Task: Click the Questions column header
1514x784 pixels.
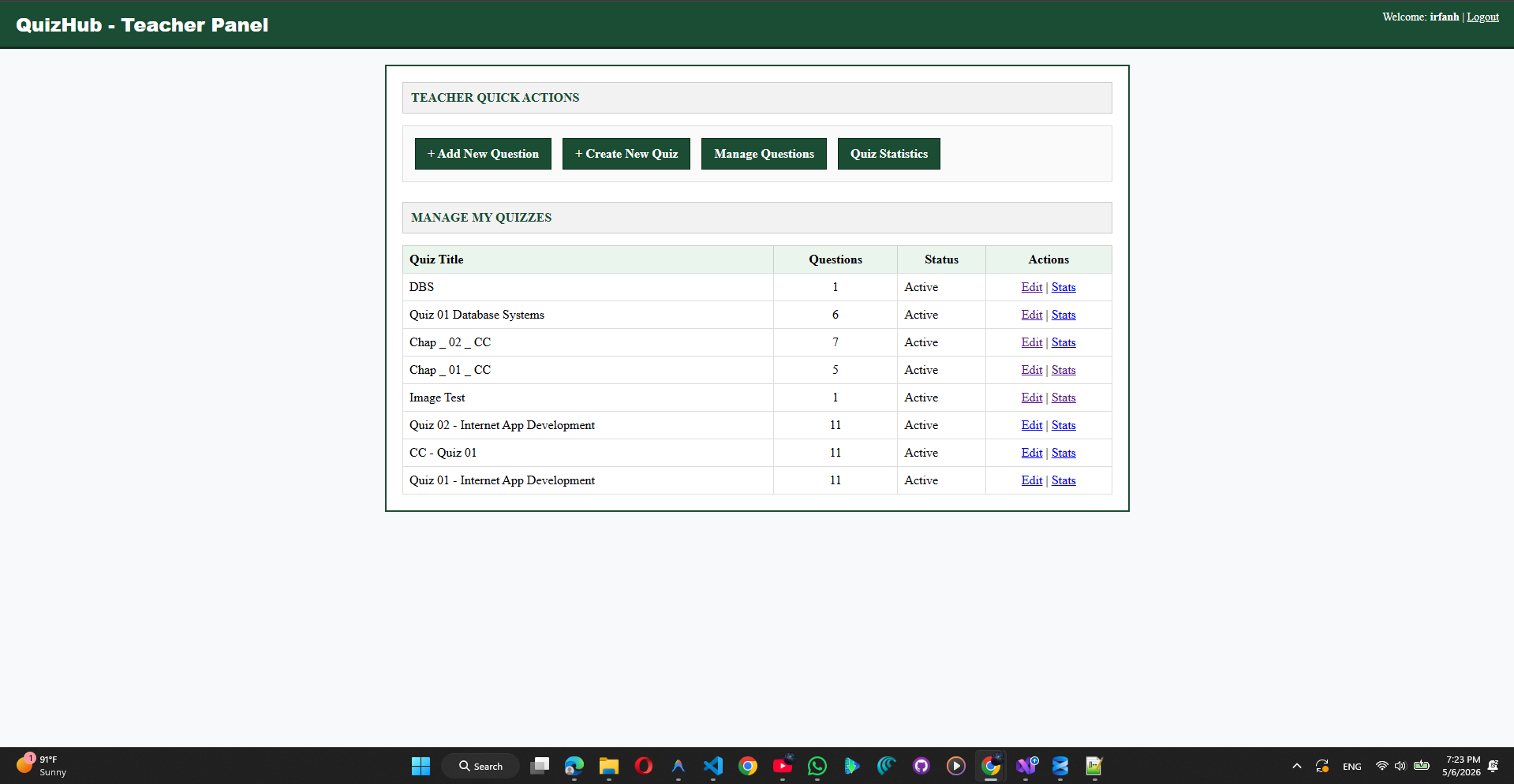Action: point(836,259)
